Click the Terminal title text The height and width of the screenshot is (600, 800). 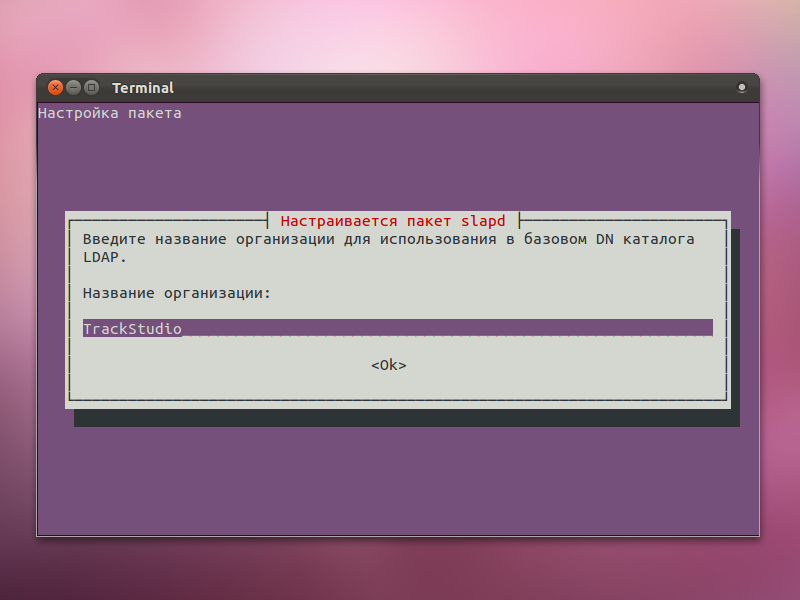pos(142,88)
